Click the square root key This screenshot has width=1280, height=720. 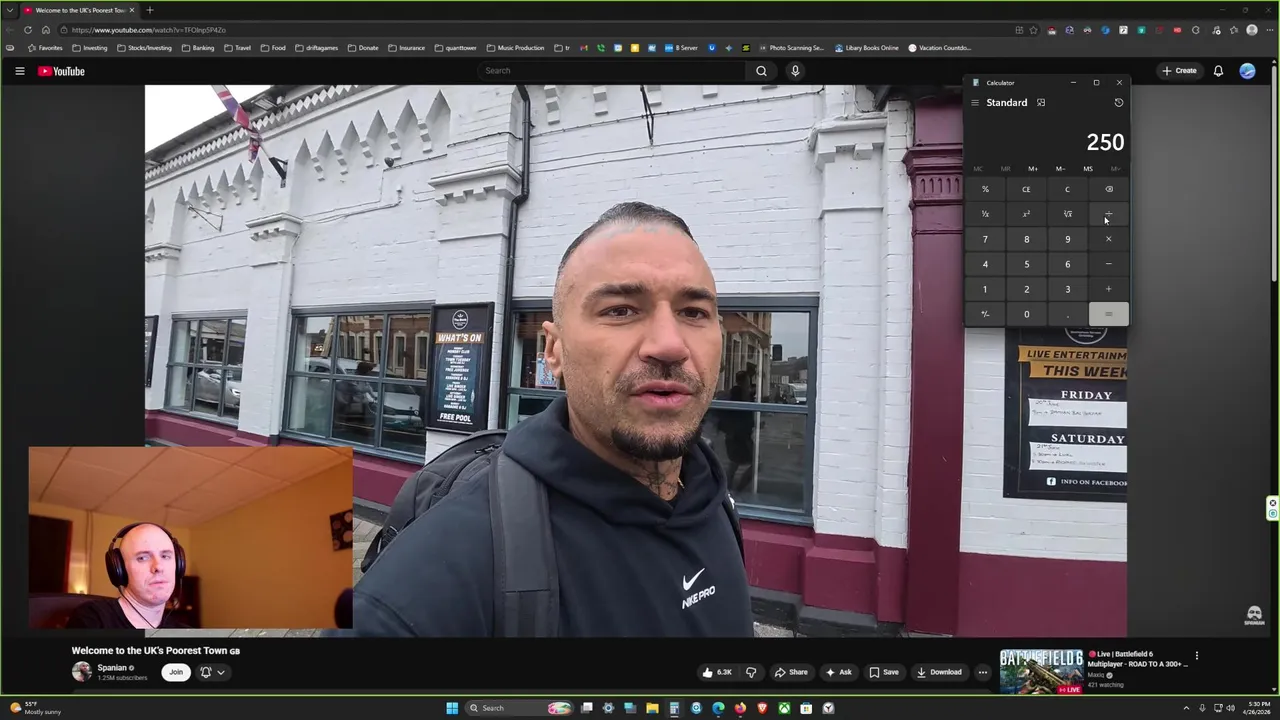[1067, 214]
